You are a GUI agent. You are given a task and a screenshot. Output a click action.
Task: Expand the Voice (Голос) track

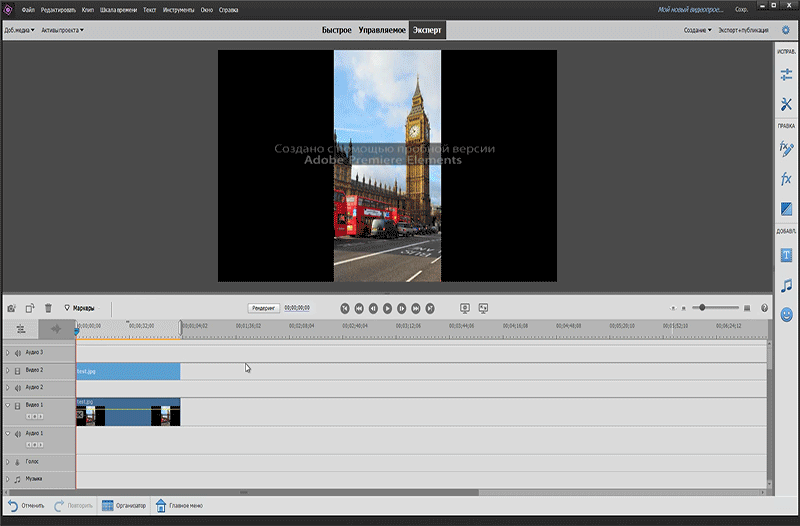pyautogui.click(x=7, y=463)
